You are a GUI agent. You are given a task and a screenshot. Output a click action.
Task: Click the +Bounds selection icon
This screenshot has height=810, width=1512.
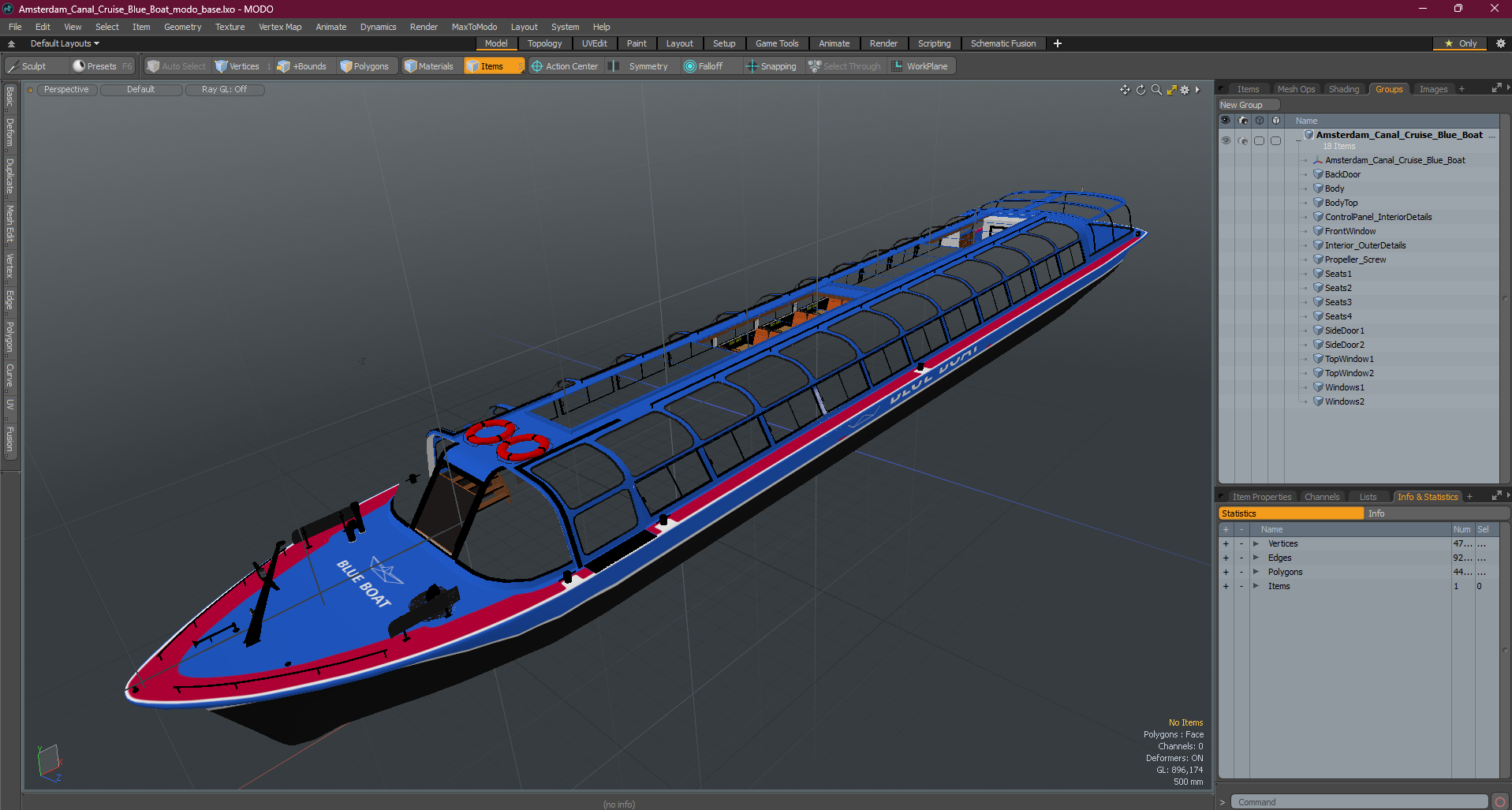coord(283,66)
